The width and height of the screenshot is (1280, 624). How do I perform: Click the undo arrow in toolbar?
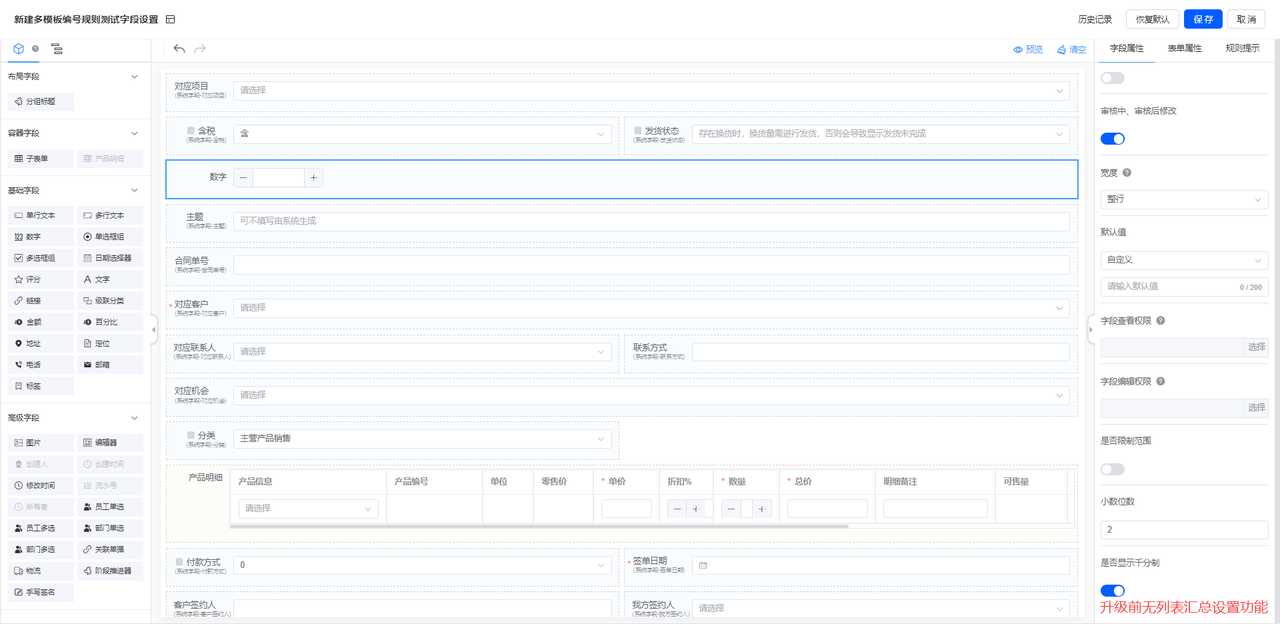click(179, 48)
